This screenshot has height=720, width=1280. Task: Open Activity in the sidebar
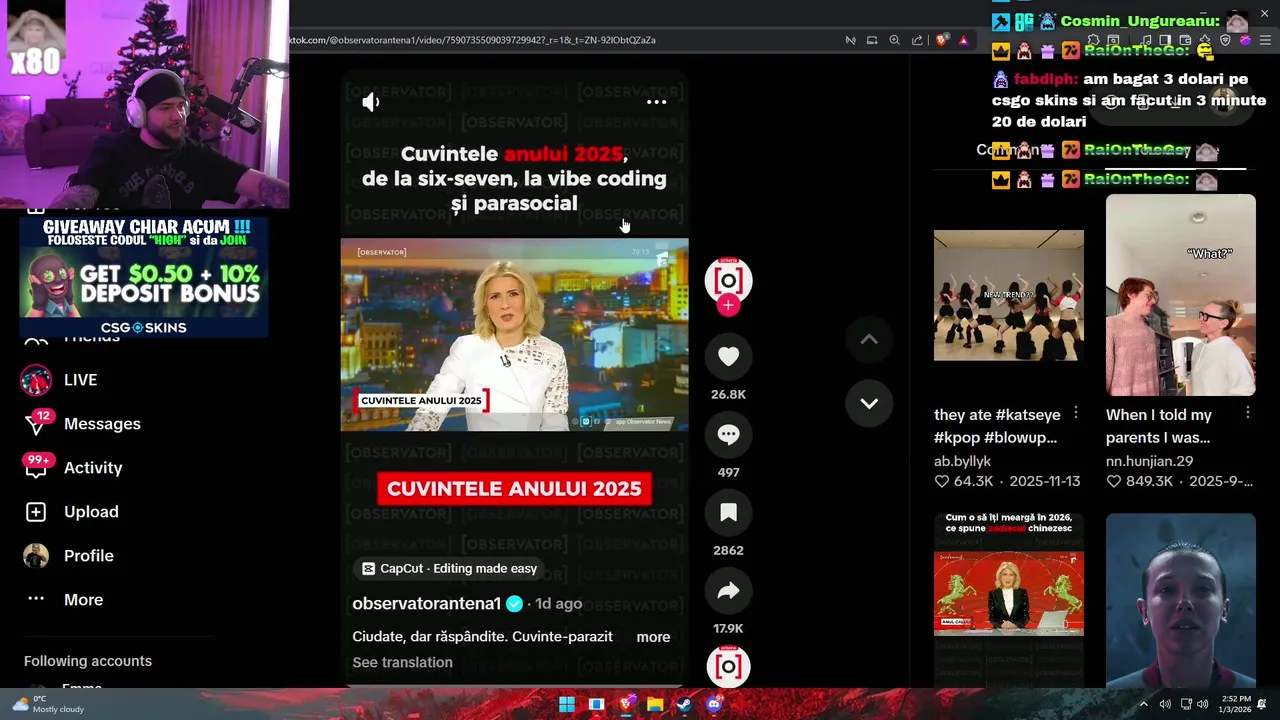click(93, 468)
